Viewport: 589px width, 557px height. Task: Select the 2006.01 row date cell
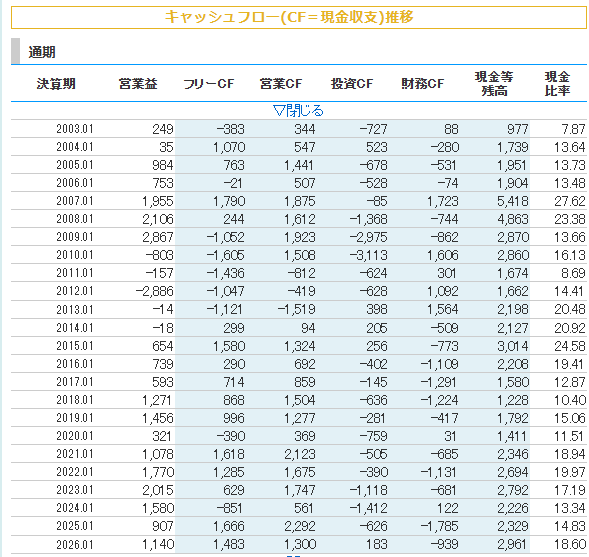point(74,183)
